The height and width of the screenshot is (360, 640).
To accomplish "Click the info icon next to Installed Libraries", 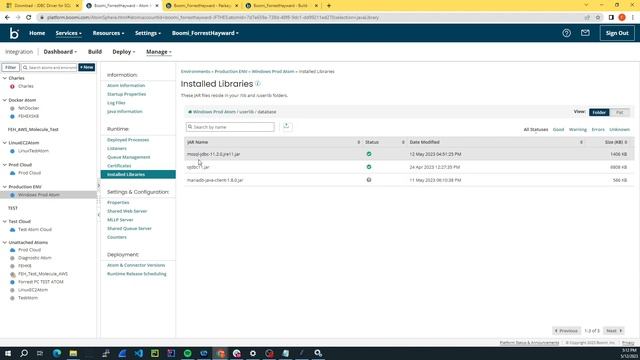I will [x=258, y=84].
